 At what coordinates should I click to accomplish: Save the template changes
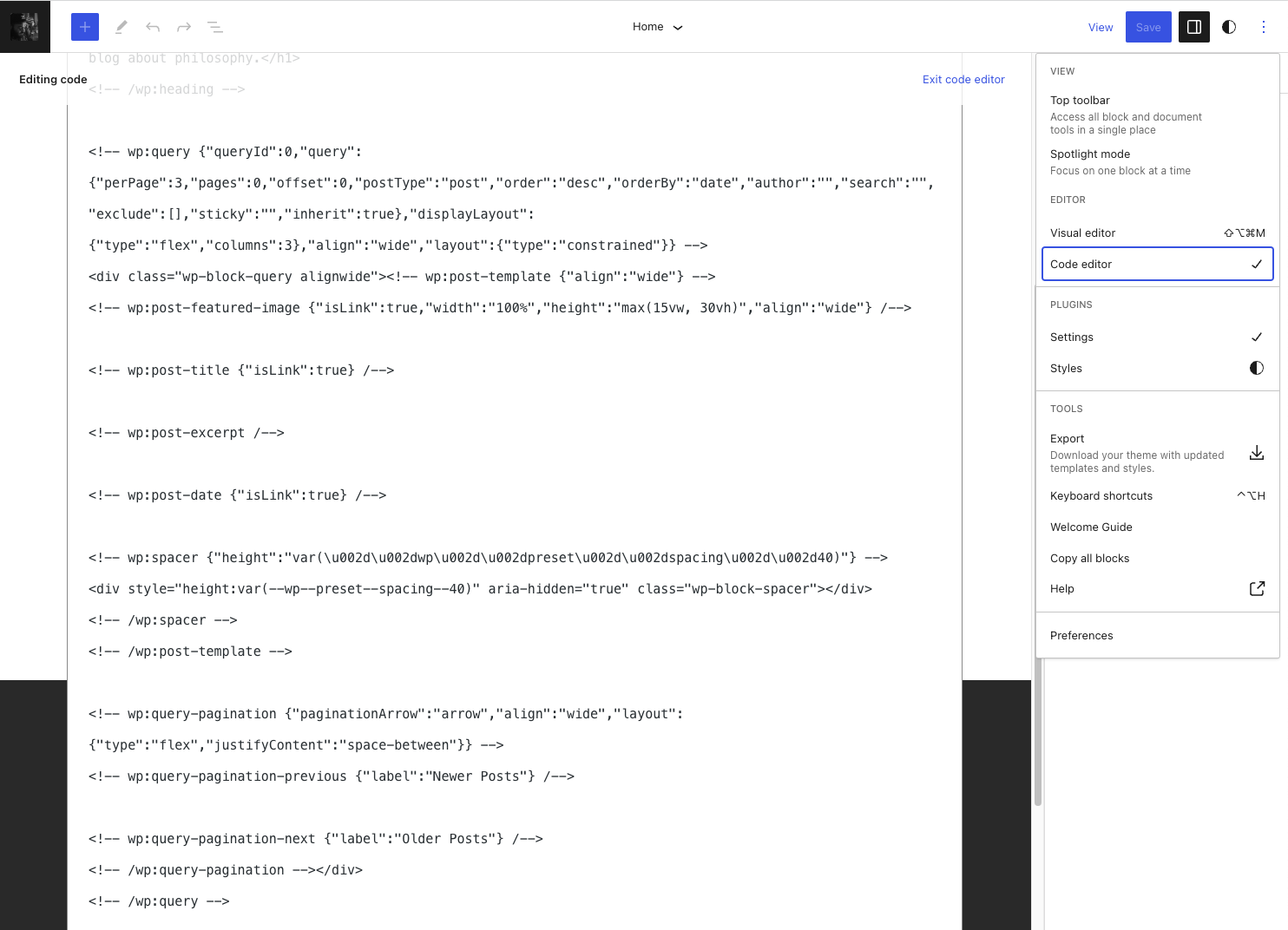click(1147, 27)
